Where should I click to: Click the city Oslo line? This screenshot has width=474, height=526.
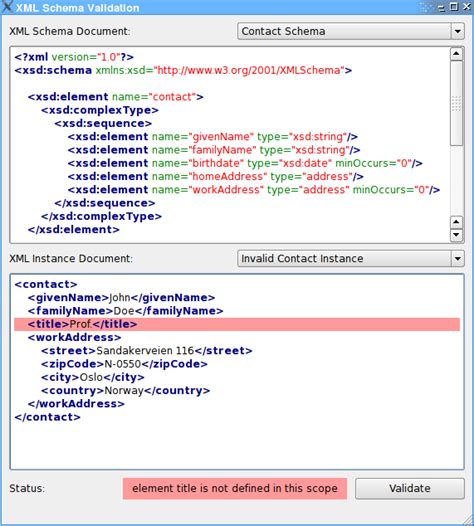pos(93,377)
